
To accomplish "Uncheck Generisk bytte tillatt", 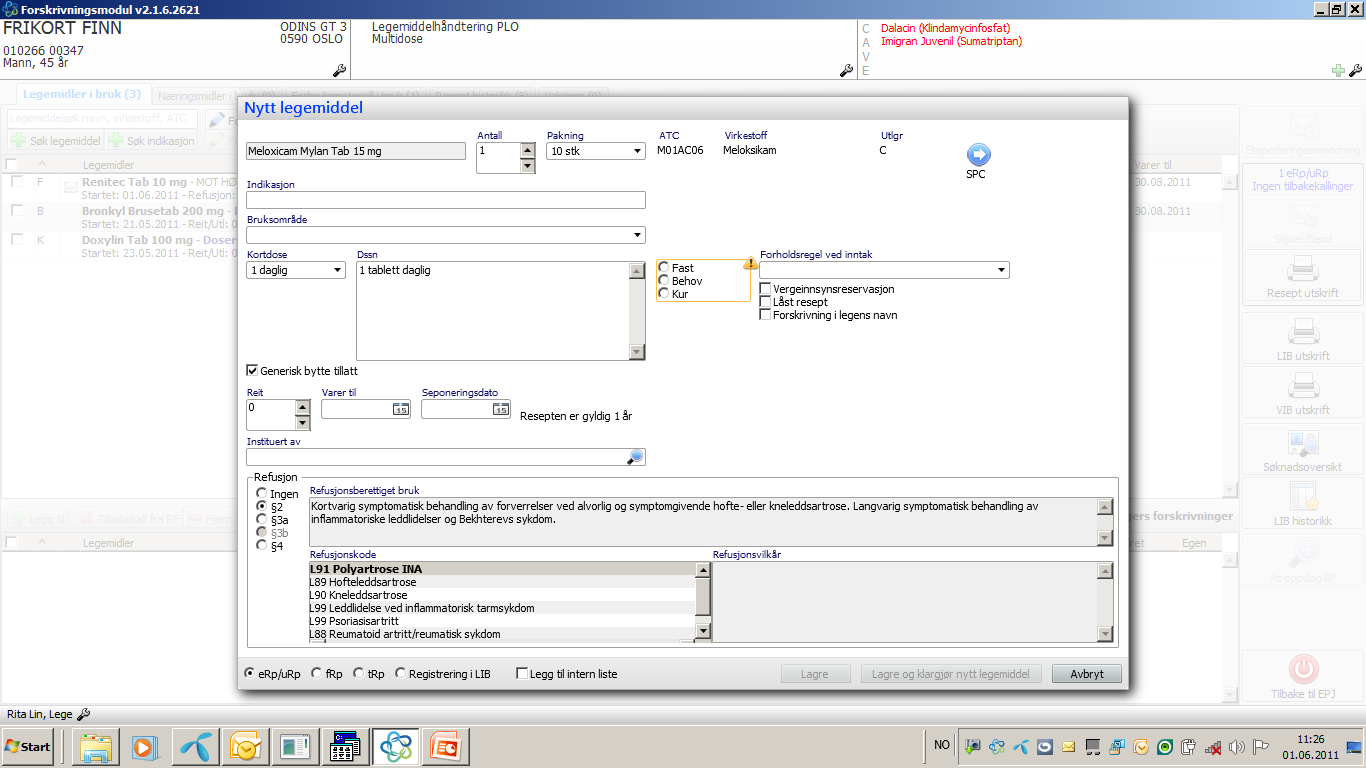I will click(252, 371).
